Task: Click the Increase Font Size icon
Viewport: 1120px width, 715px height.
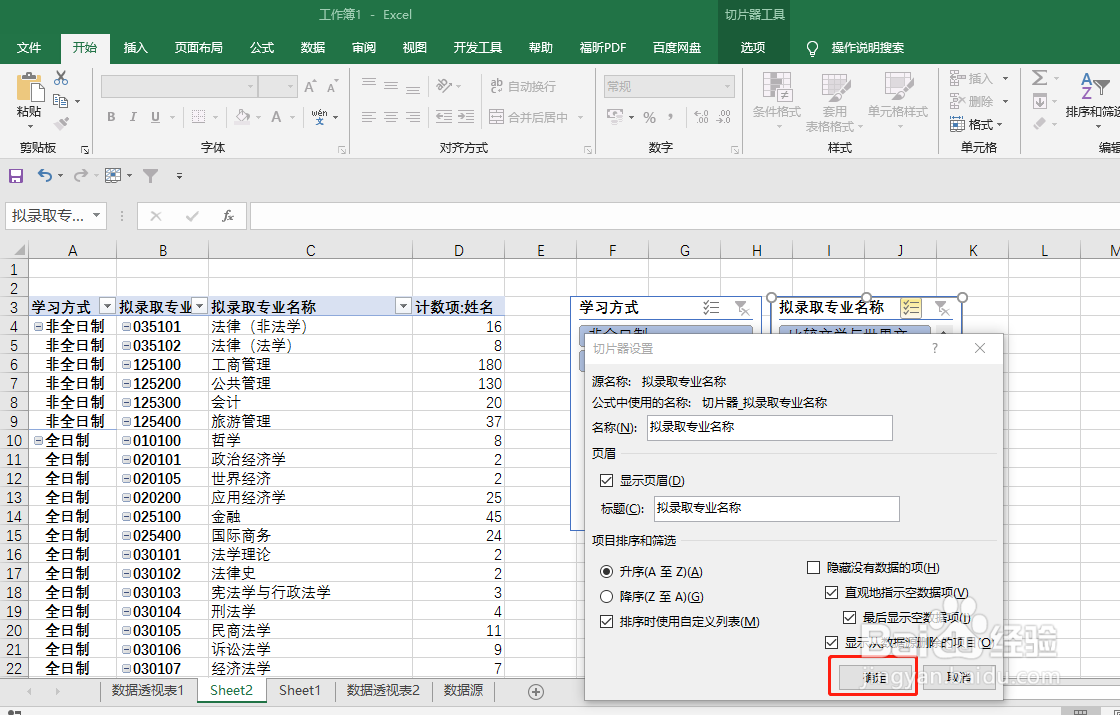Action: [310, 86]
